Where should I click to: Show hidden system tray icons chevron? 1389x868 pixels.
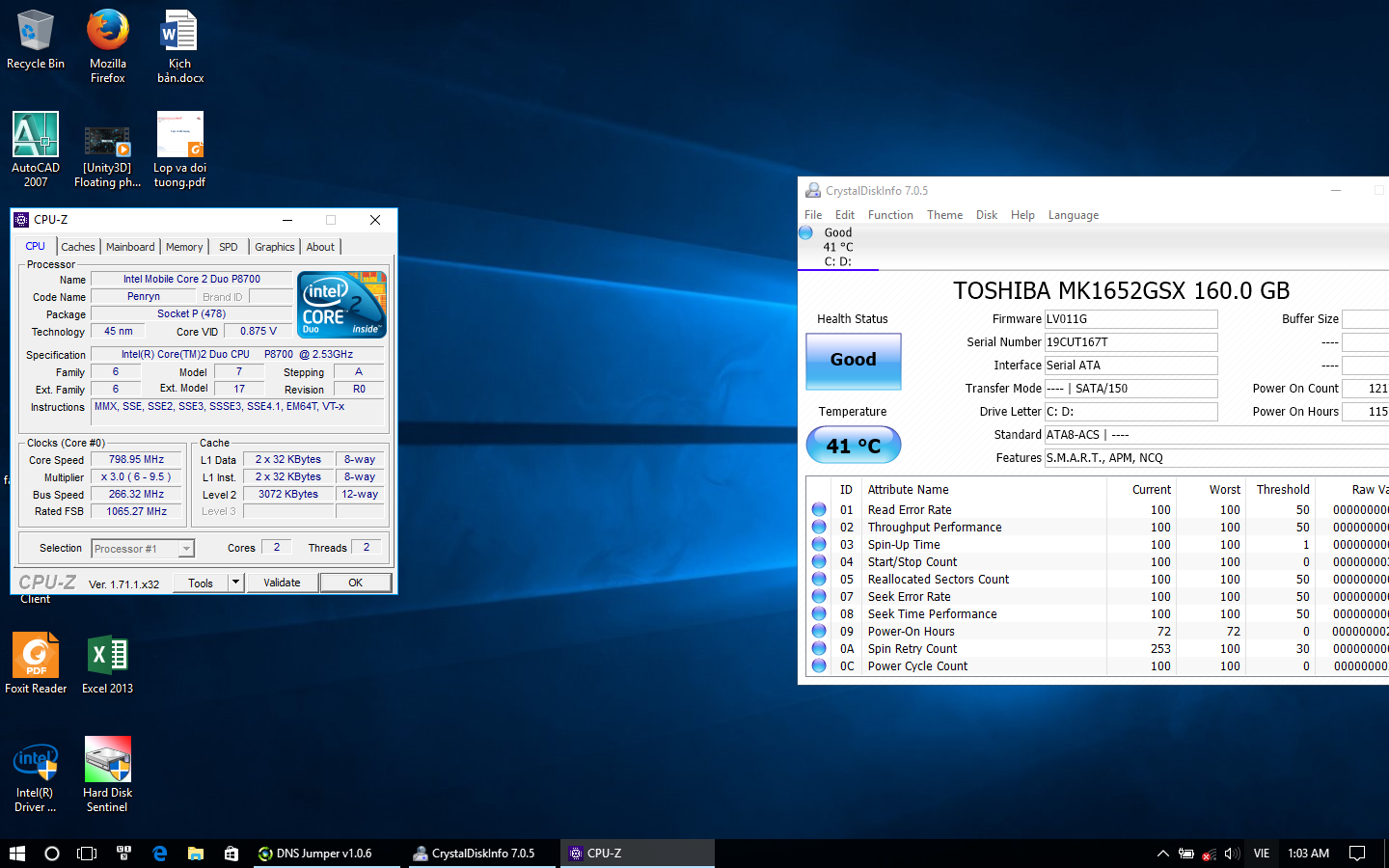point(1162,854)
